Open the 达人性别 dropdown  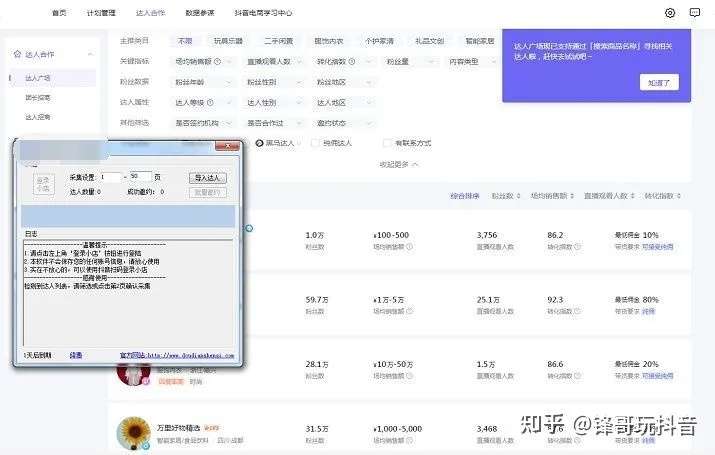click(x=274, y=103)
